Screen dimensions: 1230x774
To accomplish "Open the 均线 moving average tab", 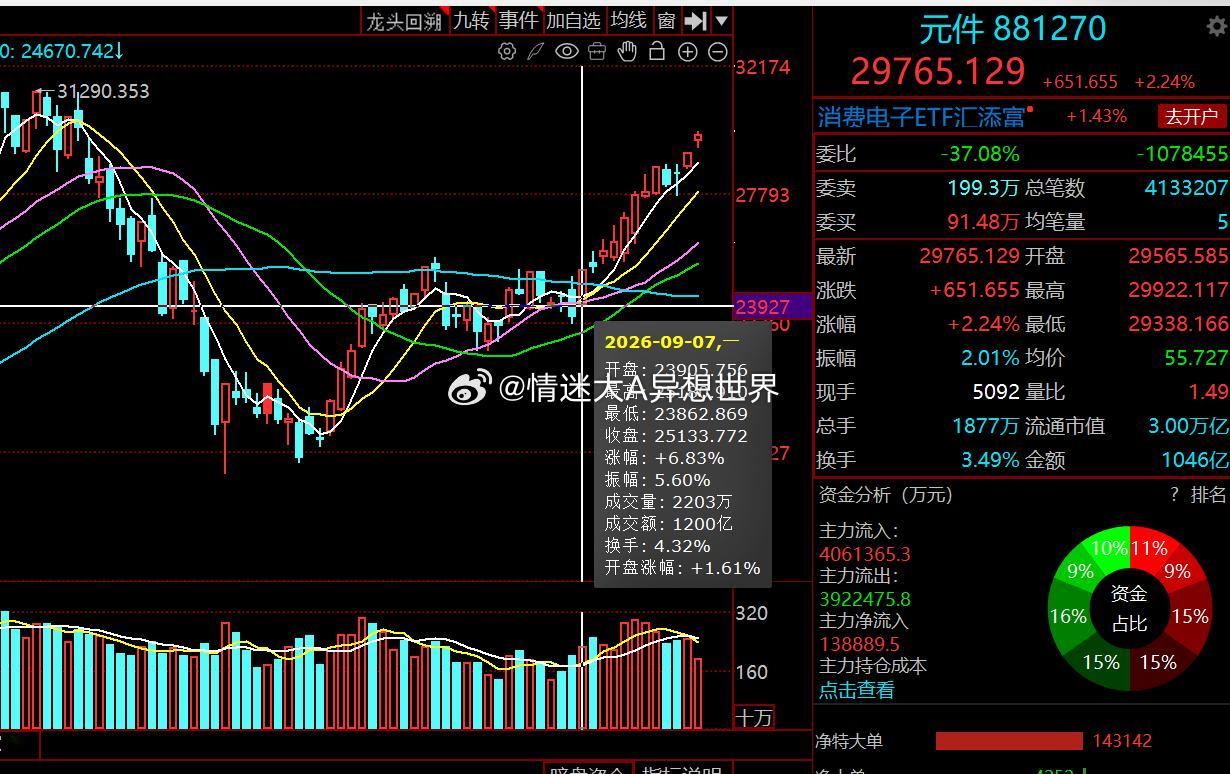I will click(629, 21).
